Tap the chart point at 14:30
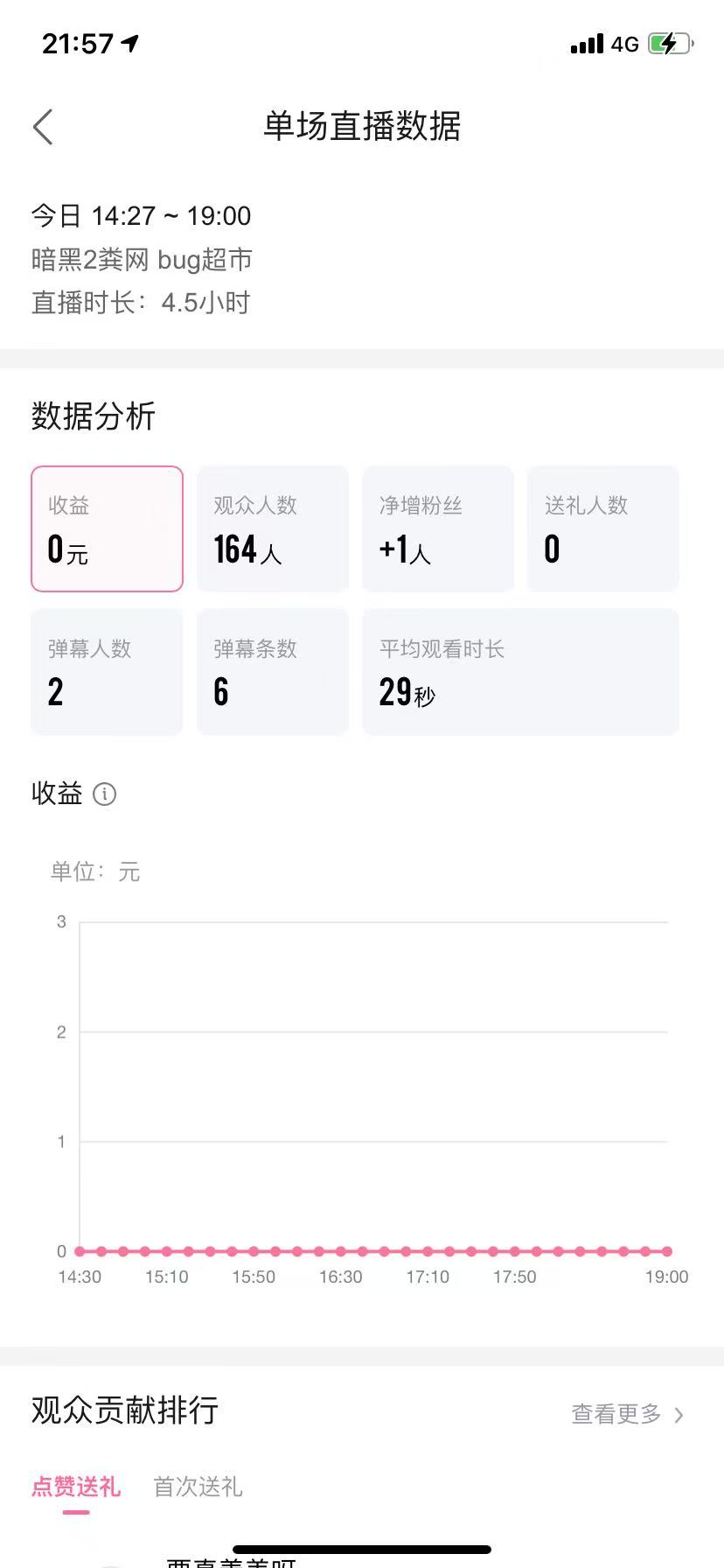This screenshot has width=724, height=1568. [80, 1251]
